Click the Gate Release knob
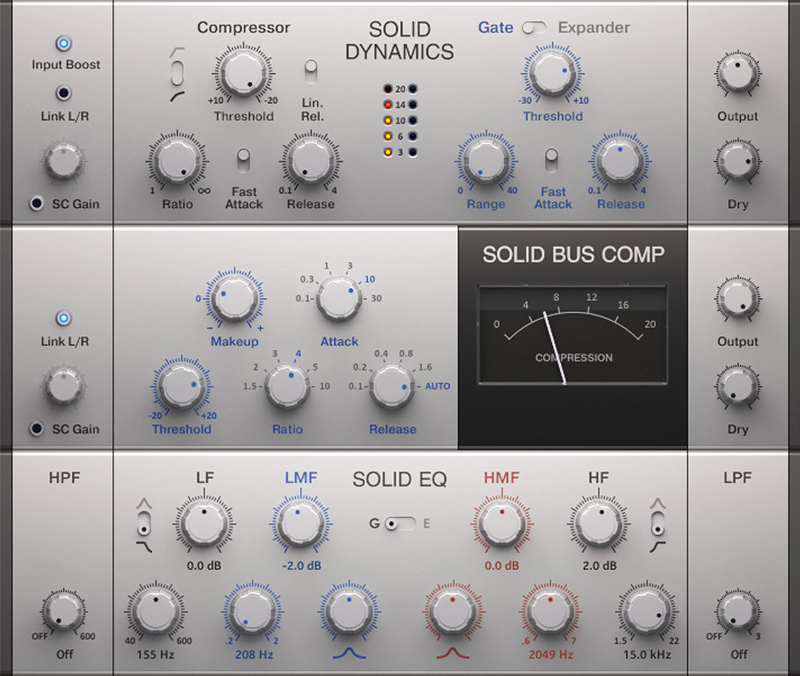Image resolution: width=800 pixels, height=676 pixels. click(620, 161)
